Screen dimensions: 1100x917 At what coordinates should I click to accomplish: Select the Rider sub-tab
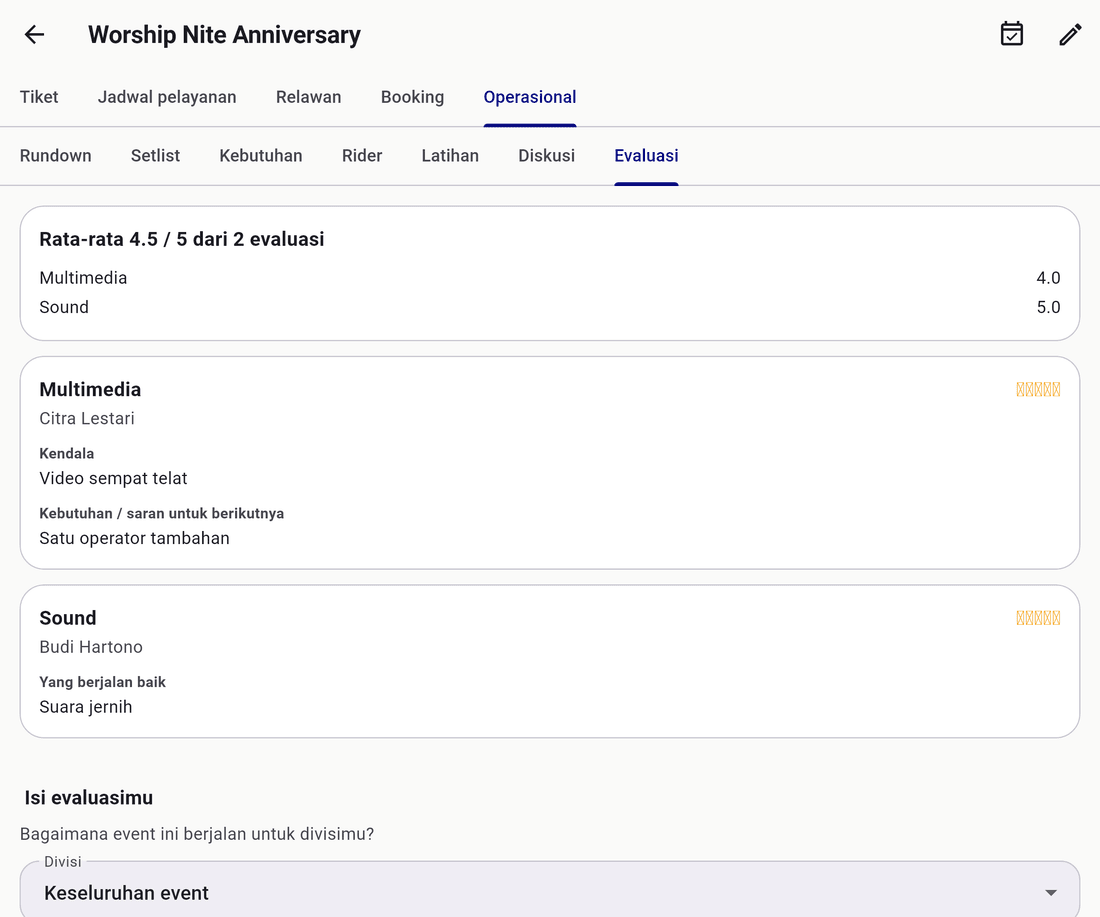pos(362,156)
